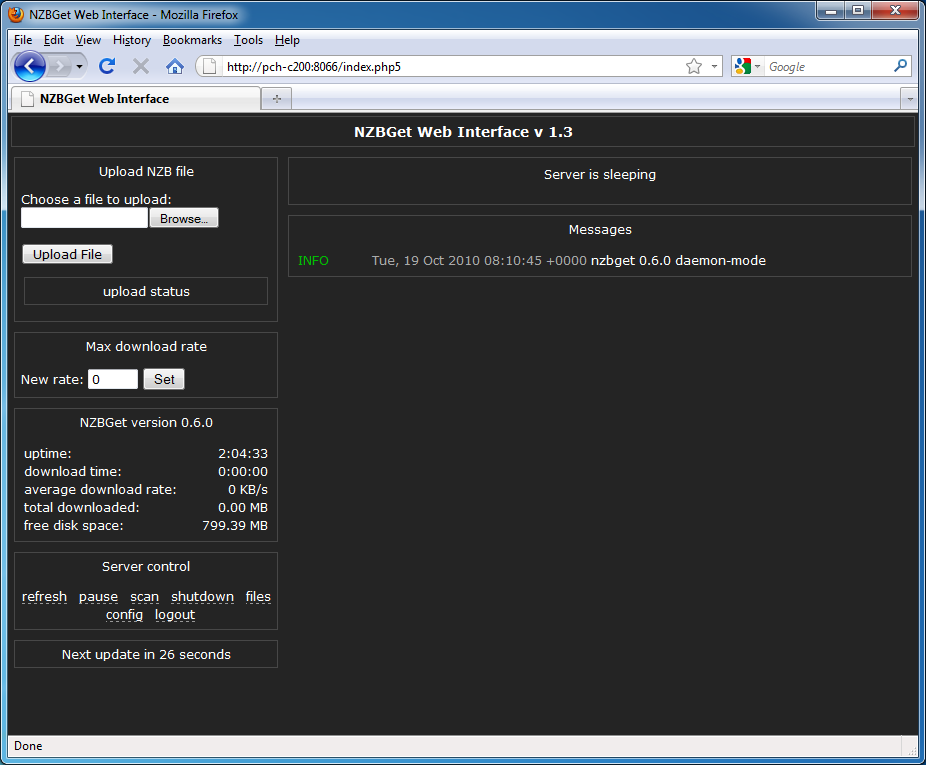Reload the page with the refresh icon
926x765 pixels.
pyautogui.click(x=107, y=66)
